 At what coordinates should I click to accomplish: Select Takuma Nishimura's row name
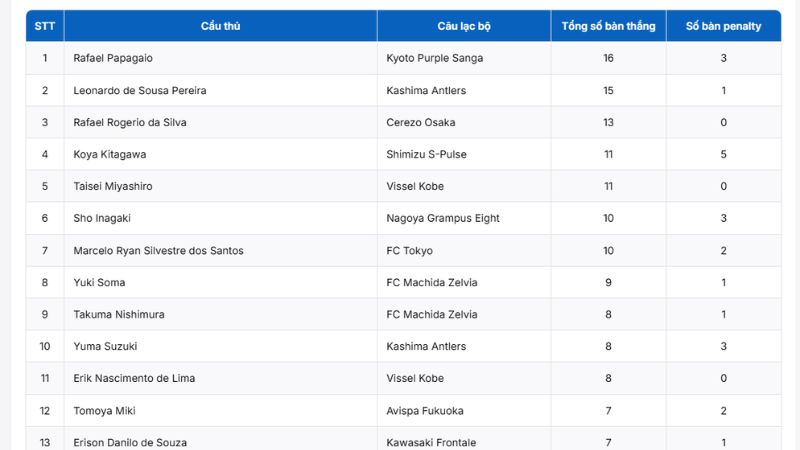(119, 314)
